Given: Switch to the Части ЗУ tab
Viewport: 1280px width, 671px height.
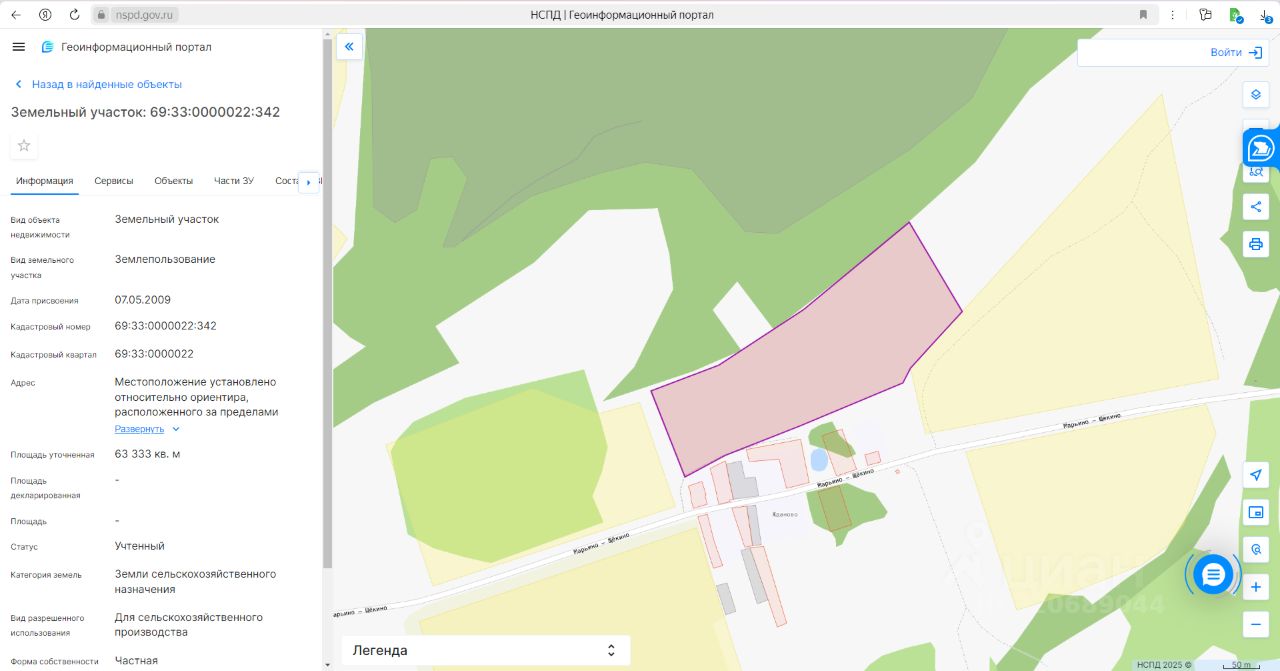Looking at the screenshot, I should point(234,181).
